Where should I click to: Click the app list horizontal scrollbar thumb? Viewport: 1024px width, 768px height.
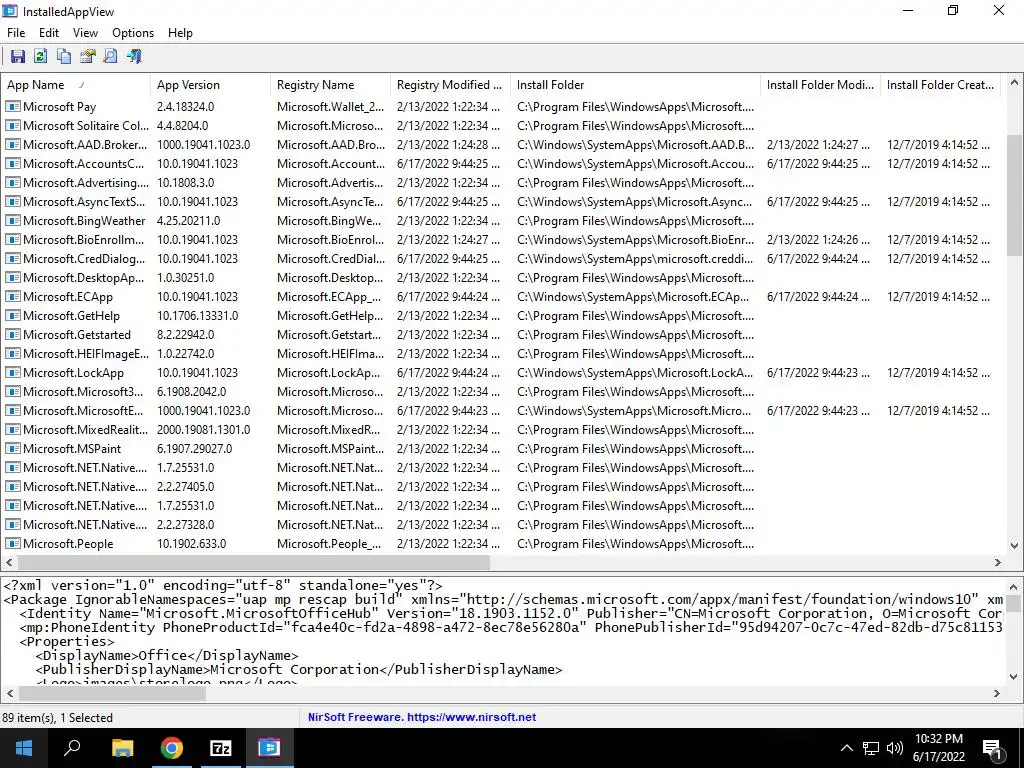pos(253,562)
